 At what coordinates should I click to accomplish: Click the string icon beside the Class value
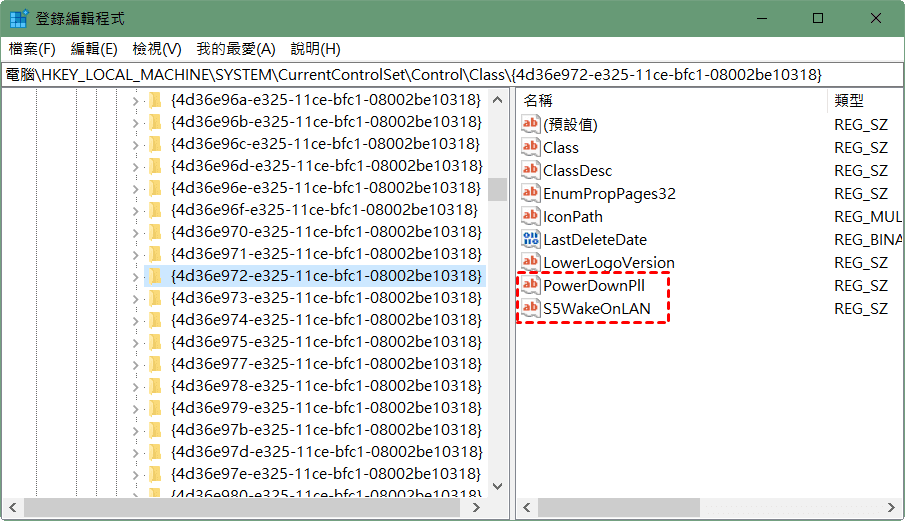pyautogui.click(x=530, y=147)
